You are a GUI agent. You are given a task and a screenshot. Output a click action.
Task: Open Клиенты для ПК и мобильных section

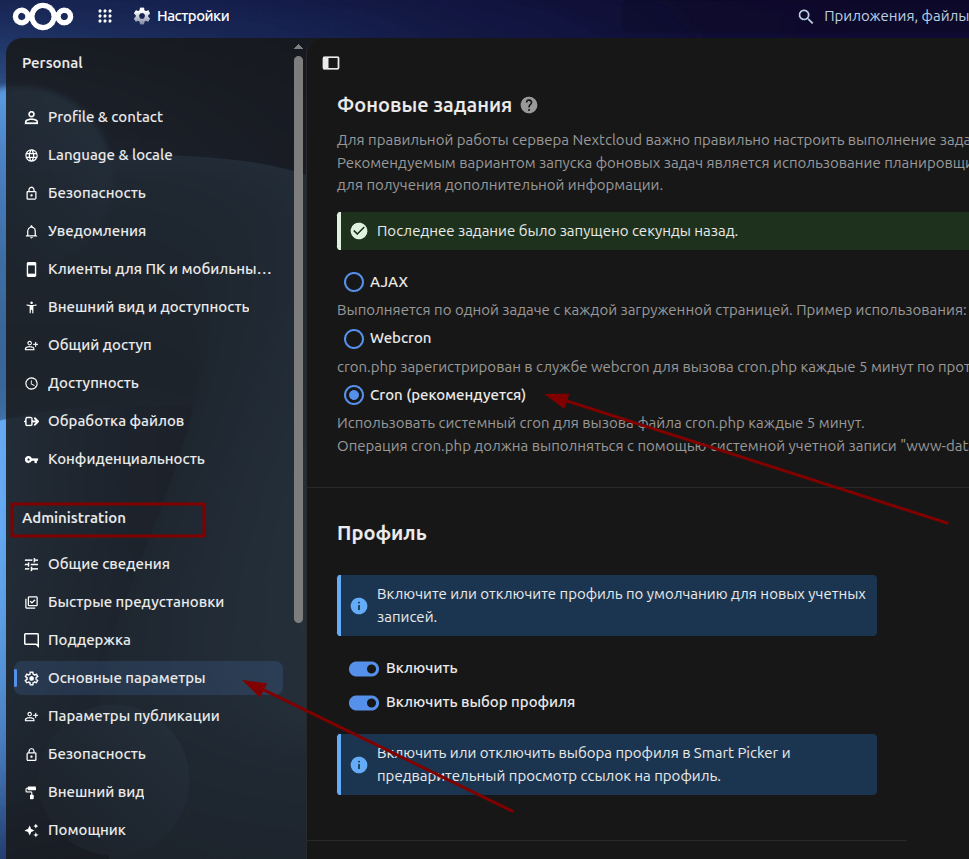(x=148, y=269)
